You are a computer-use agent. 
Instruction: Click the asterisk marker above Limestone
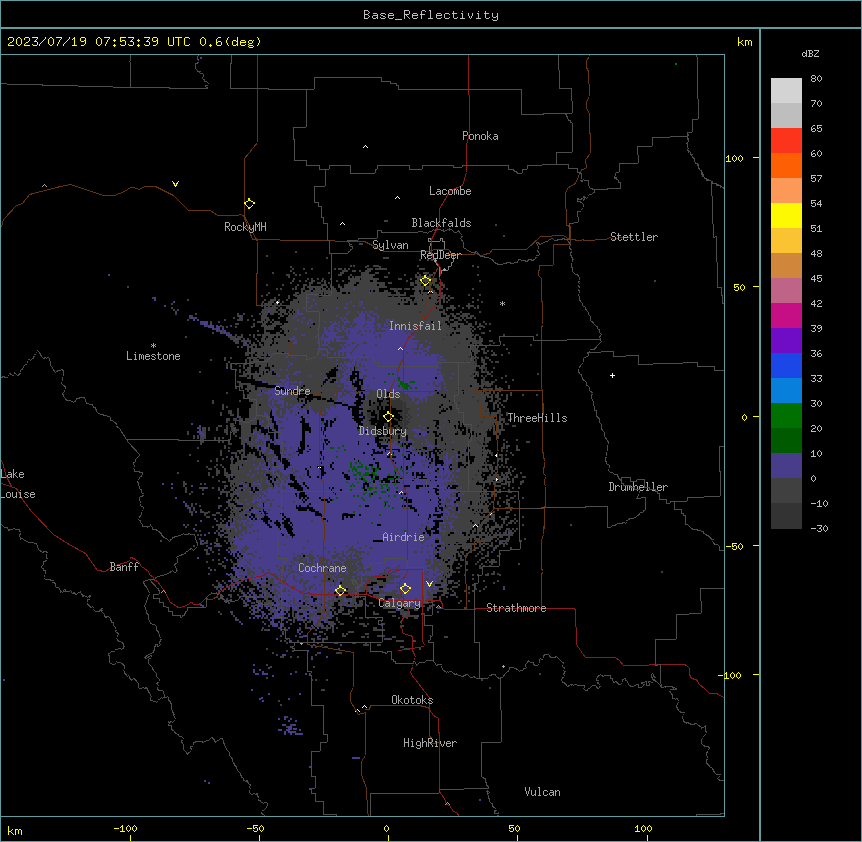coord(153,346)
